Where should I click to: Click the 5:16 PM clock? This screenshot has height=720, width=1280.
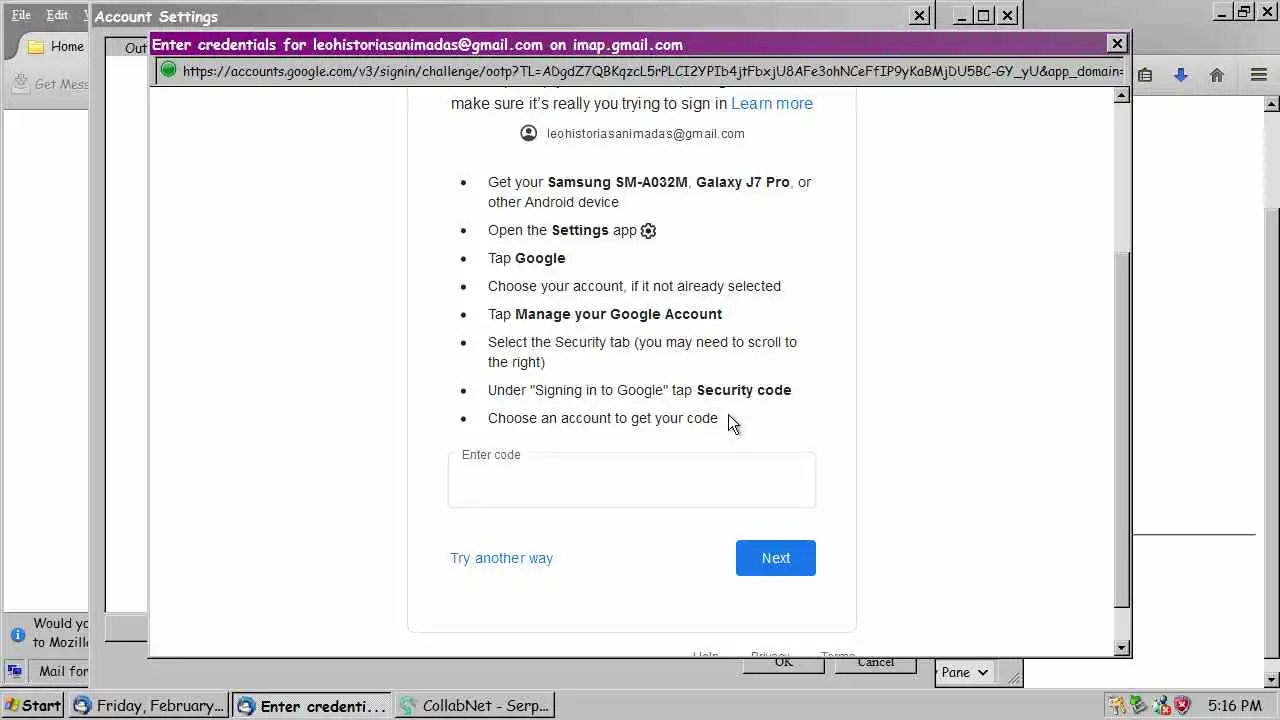pos(1234,706)
